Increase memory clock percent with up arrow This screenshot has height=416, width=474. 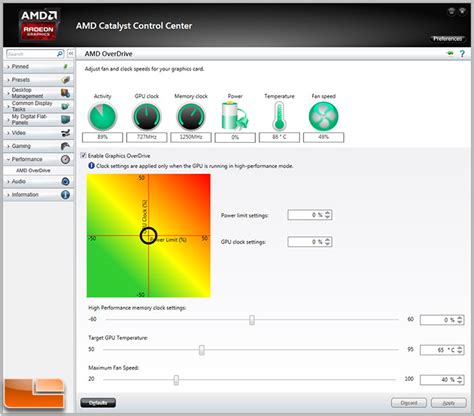pos(460,317)
